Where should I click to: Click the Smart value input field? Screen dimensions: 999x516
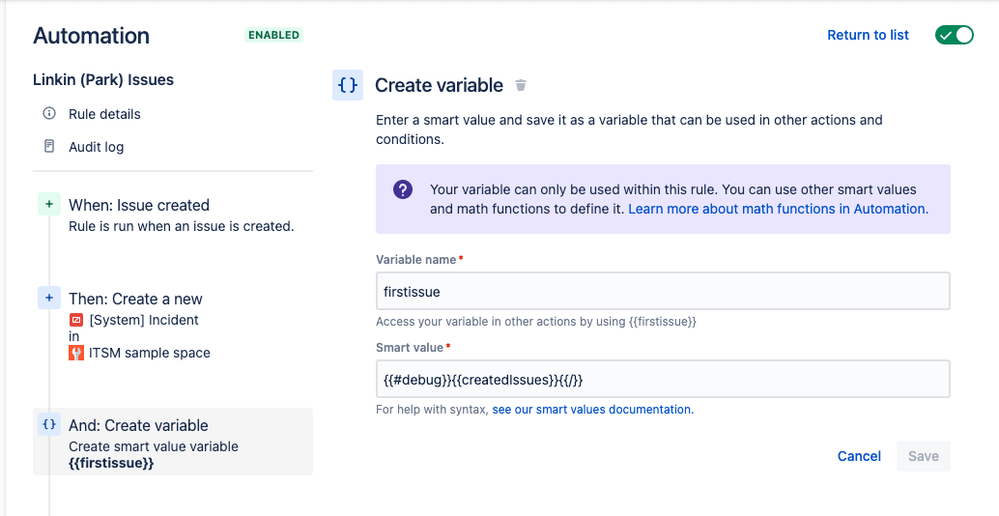click(663, 379)
